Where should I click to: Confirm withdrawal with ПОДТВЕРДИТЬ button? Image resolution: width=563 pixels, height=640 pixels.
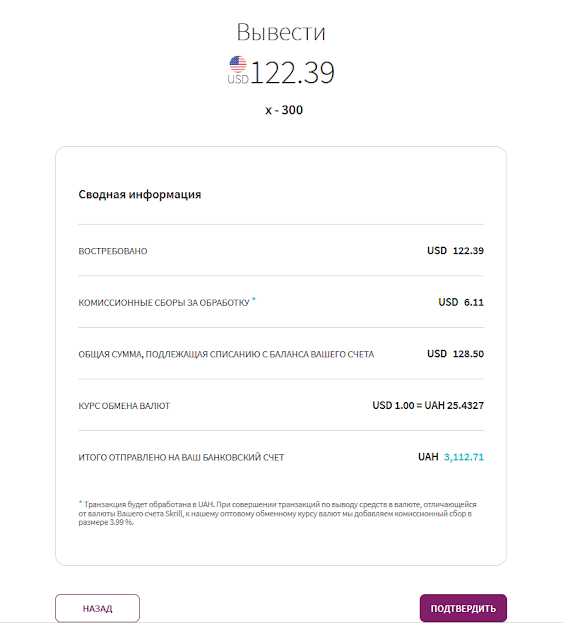coord(463,608)
